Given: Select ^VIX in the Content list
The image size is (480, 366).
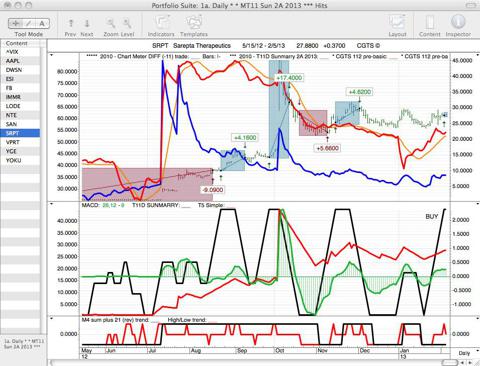Looking at the screenshot, I should click(20, 52).
